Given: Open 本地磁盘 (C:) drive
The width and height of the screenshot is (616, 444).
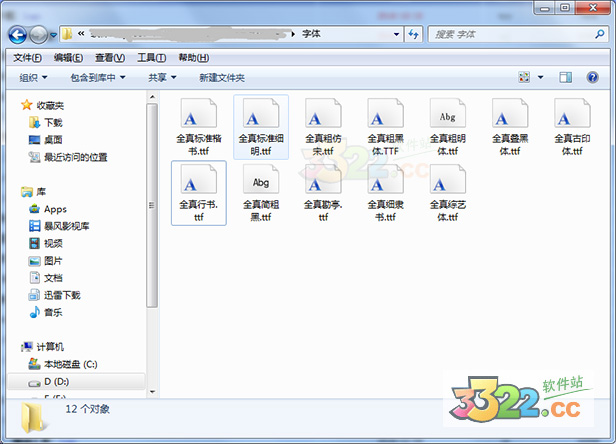Looking at the screenshot, I should (x=63, y=364).
